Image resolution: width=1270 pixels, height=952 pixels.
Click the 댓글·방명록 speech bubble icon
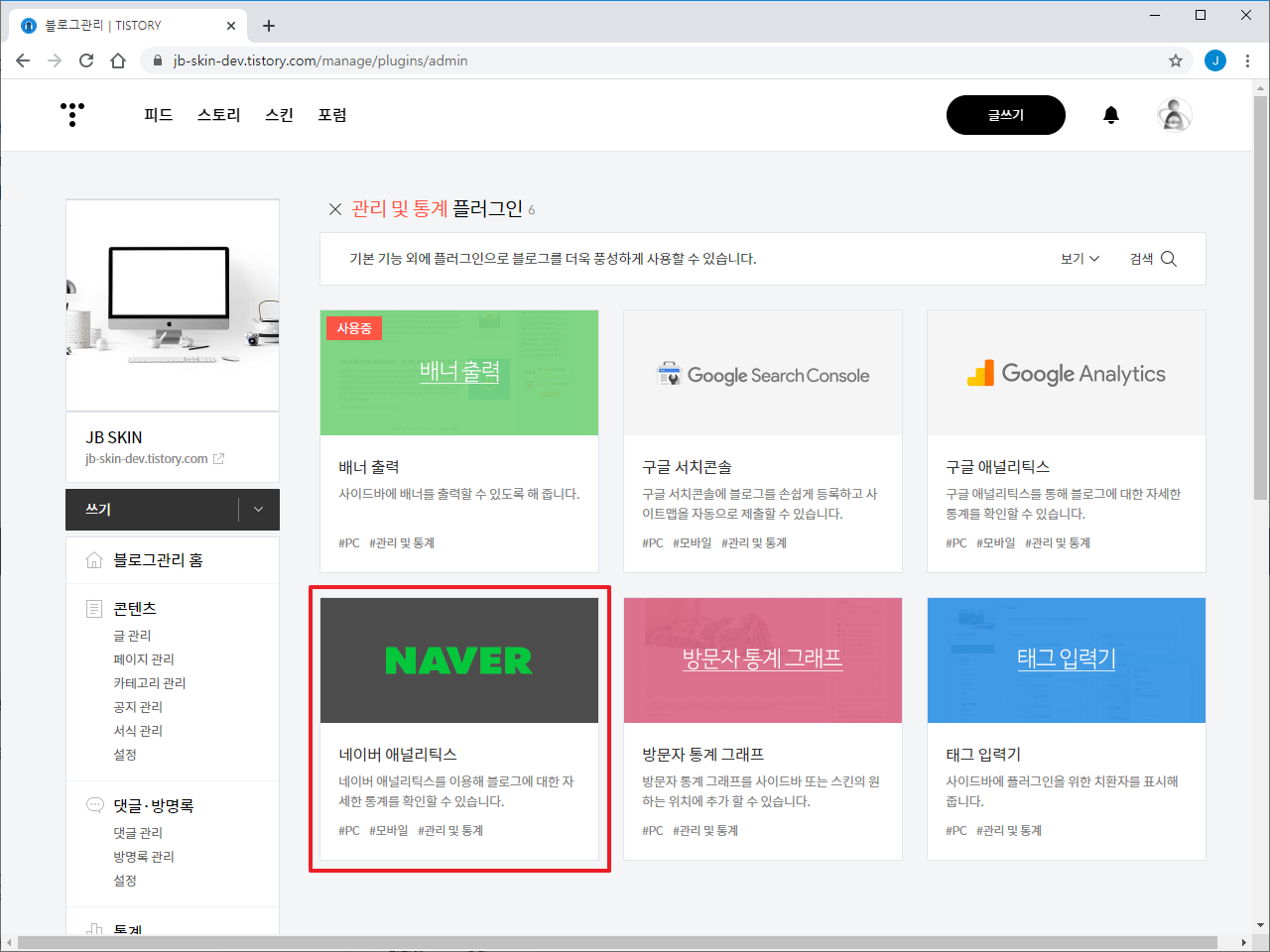click(95, 805)
